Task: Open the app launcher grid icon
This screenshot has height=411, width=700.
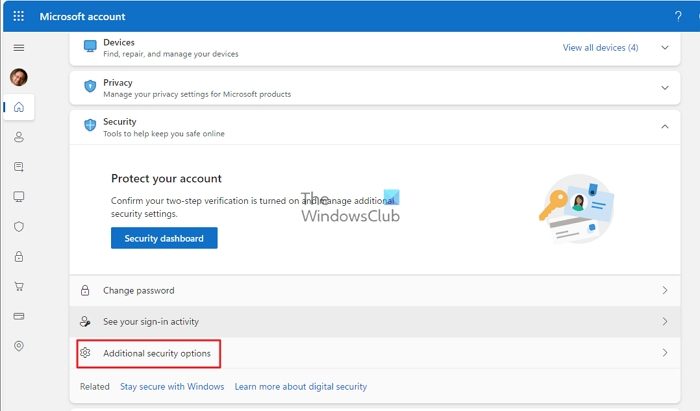Action: coord(19,17)
